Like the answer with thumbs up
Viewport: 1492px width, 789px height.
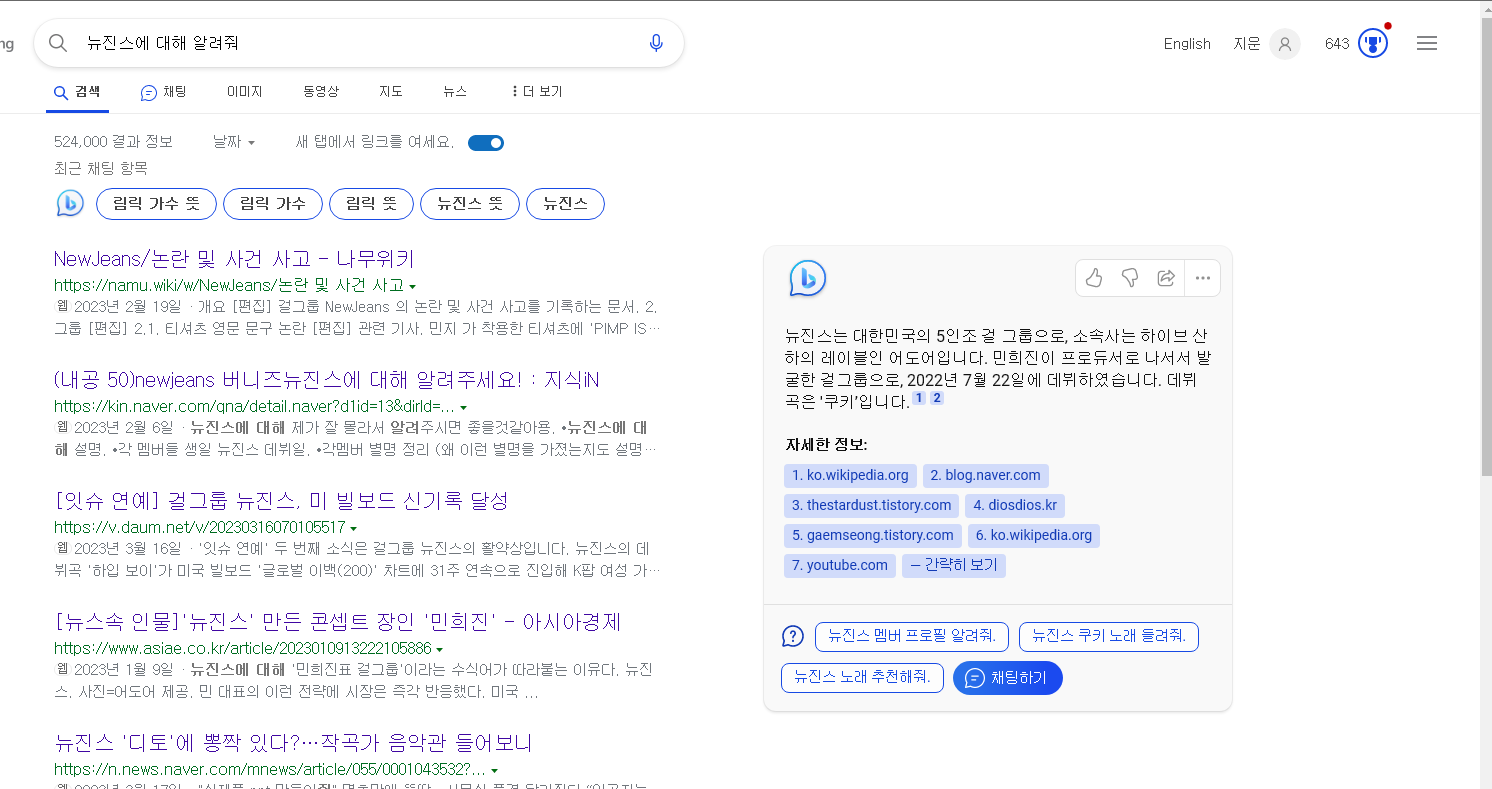1094,278
